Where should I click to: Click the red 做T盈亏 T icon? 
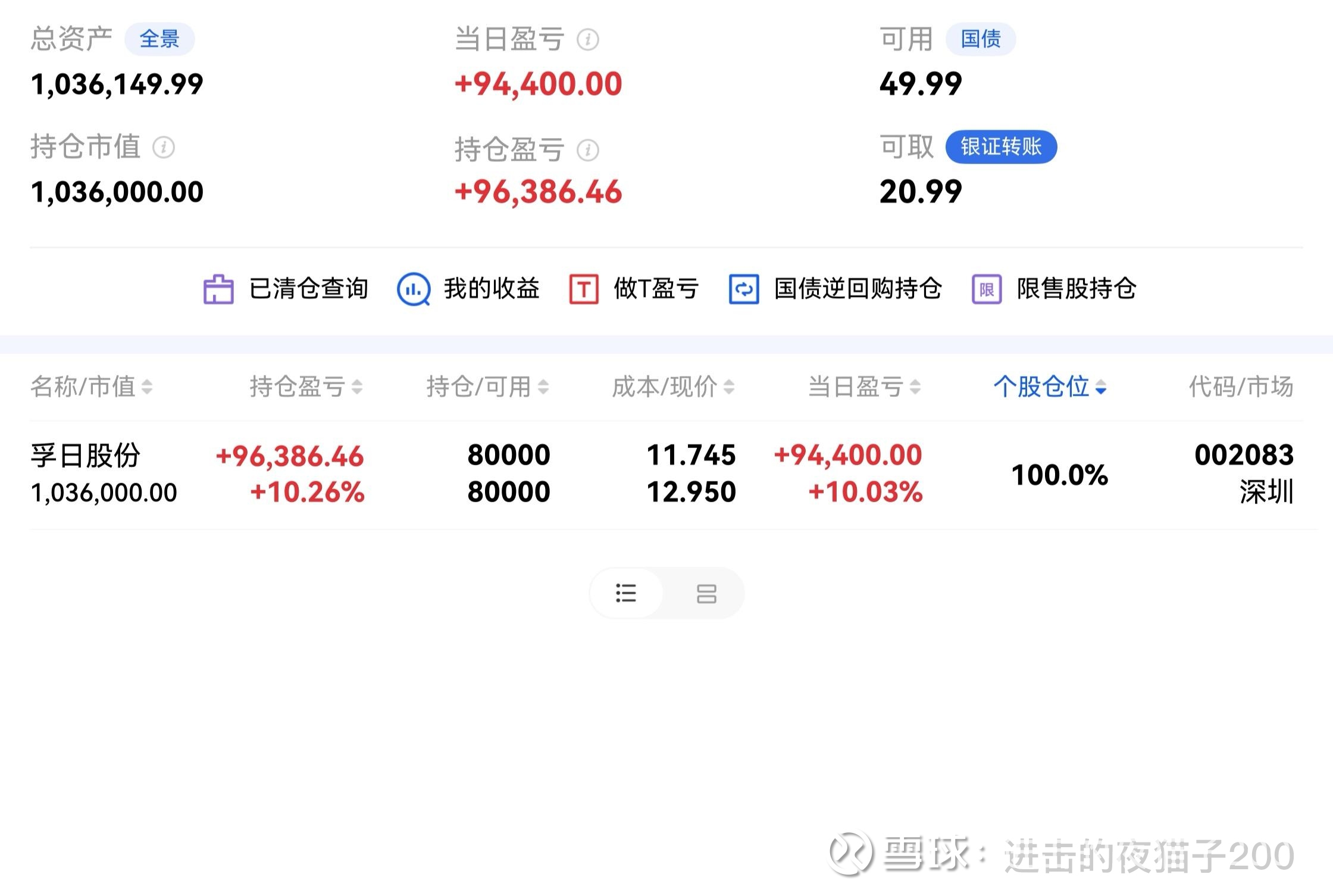[583, 290]
